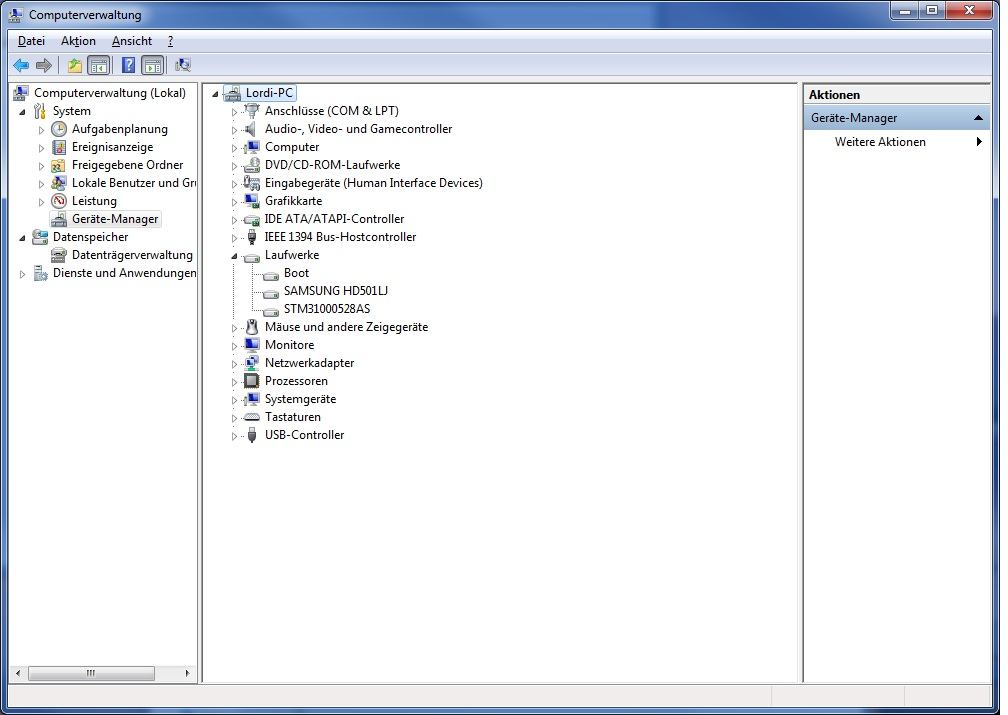Click the Scan for hardware changes icon
This screenshot has height=715, width=1008.
[183, 65]
